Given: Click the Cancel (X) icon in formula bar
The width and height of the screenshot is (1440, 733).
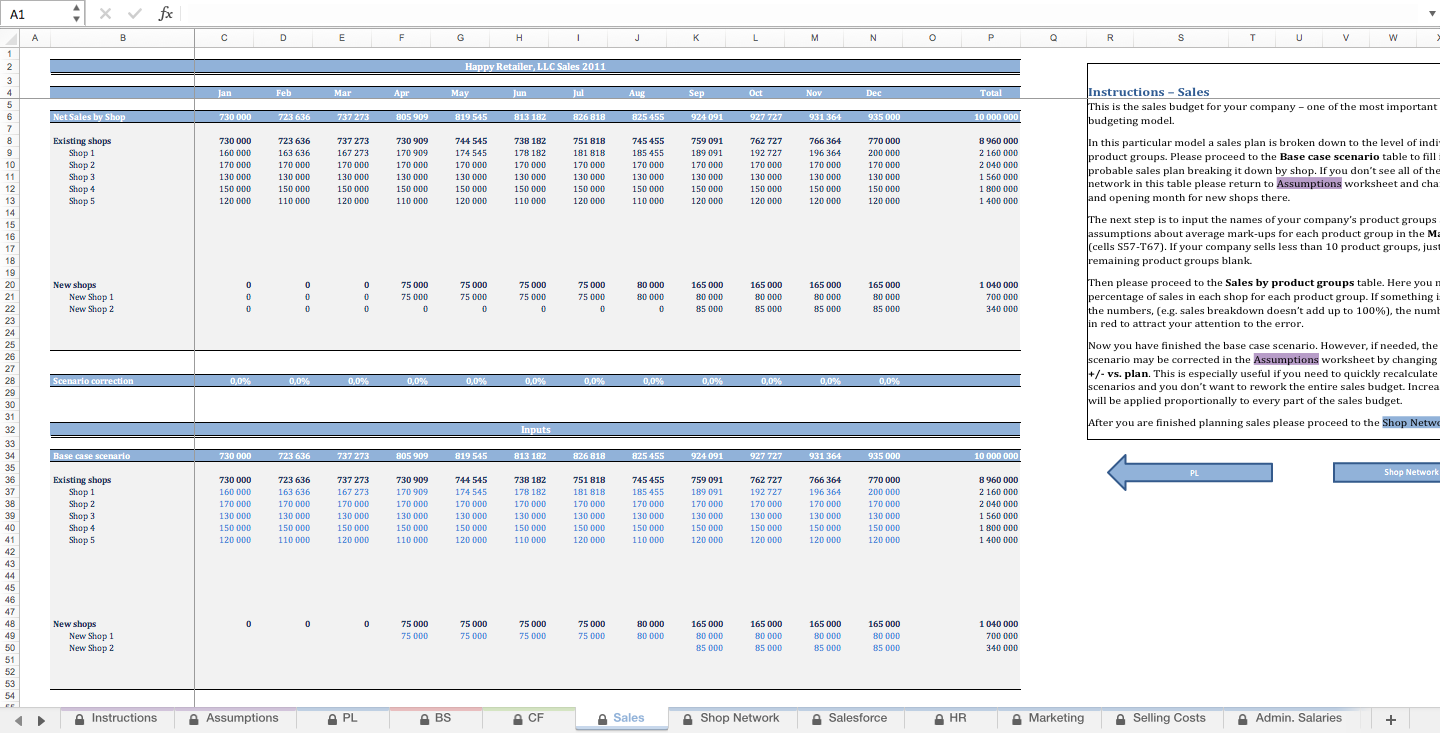Looking at the screenshot, I should point(104,13).
